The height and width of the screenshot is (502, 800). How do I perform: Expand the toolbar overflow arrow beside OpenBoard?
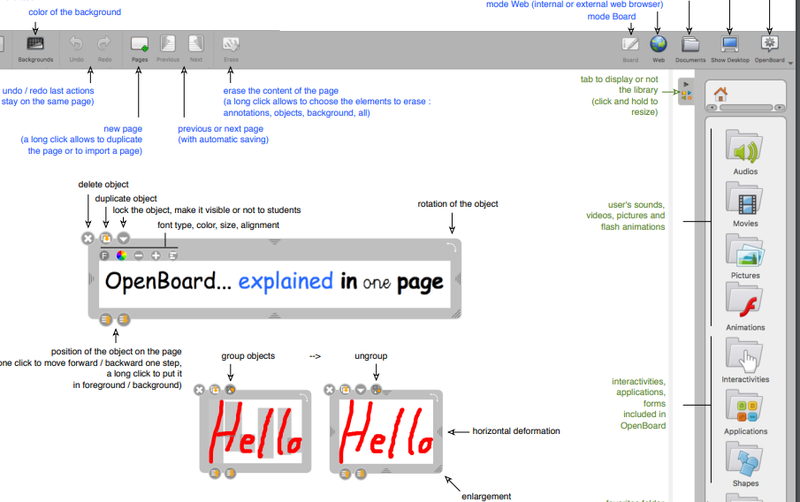[790, 63]
